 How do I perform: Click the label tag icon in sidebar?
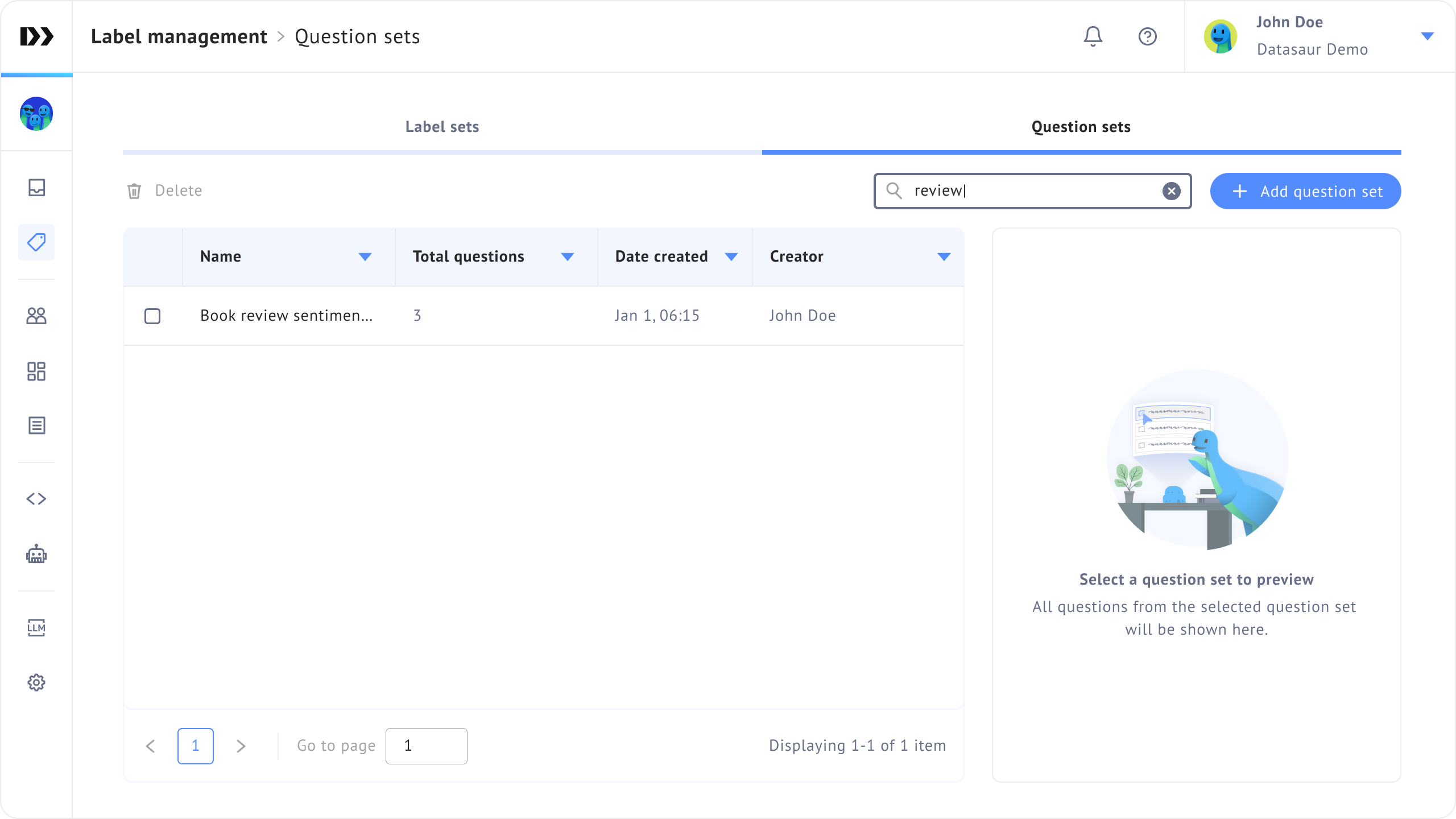(36, 242)
